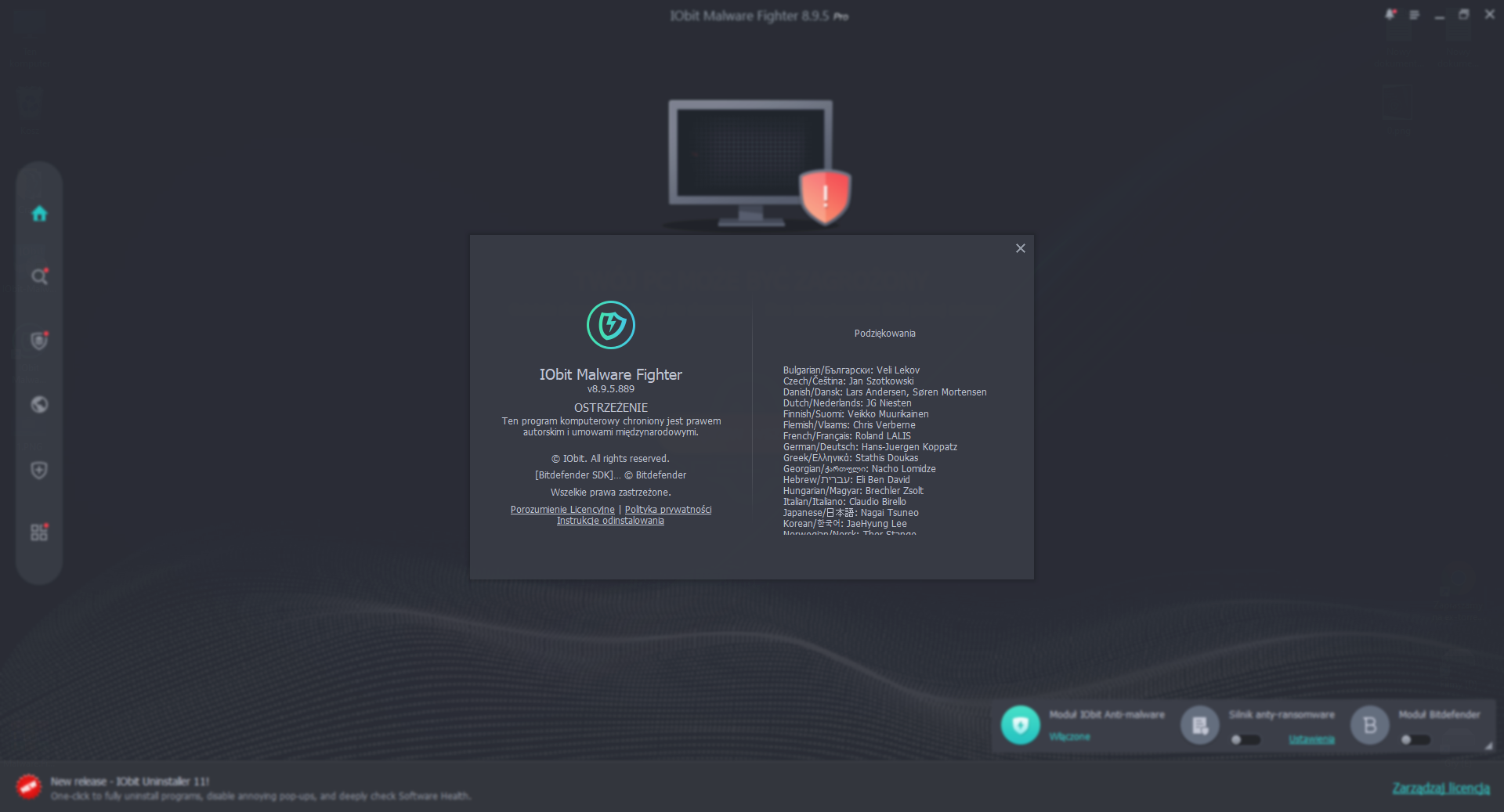This screenshot has width=1504, height=812.
Task: Maximize the IObit Malware Fighter window
Action: [1464, 15]
